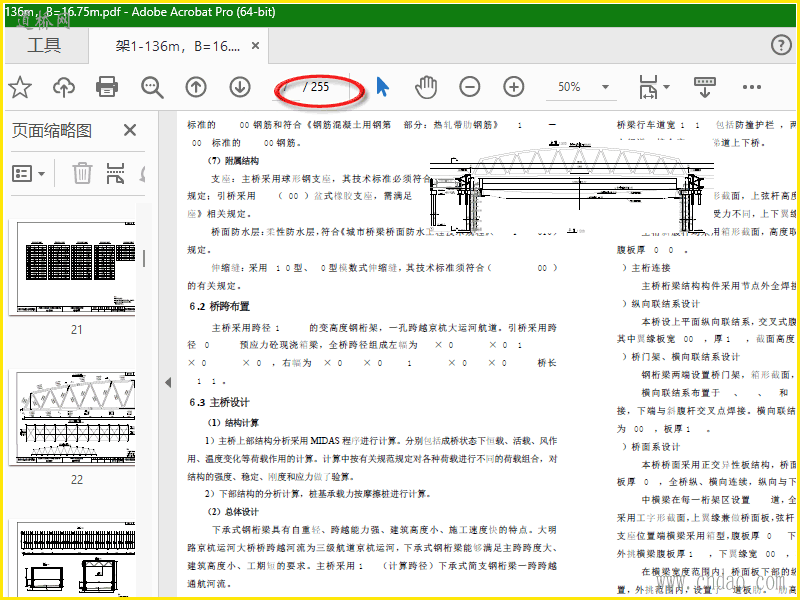The height and width of the screenshot is (600, 800).
Task: Print the current document
Action: coord(107,87)
